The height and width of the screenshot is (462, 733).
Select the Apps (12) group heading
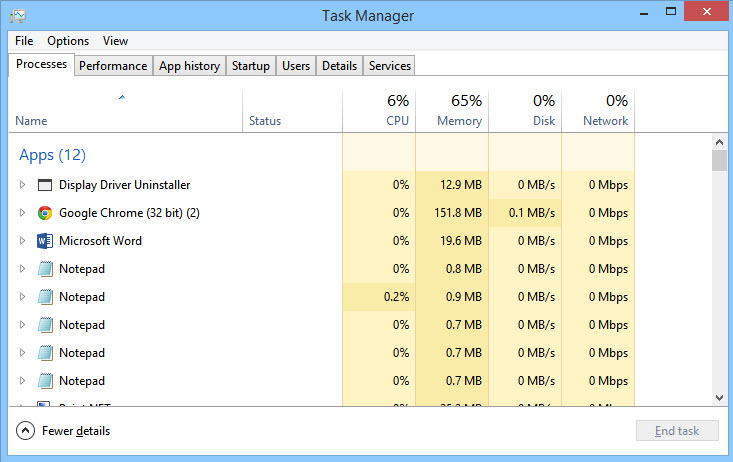point(52,155)
